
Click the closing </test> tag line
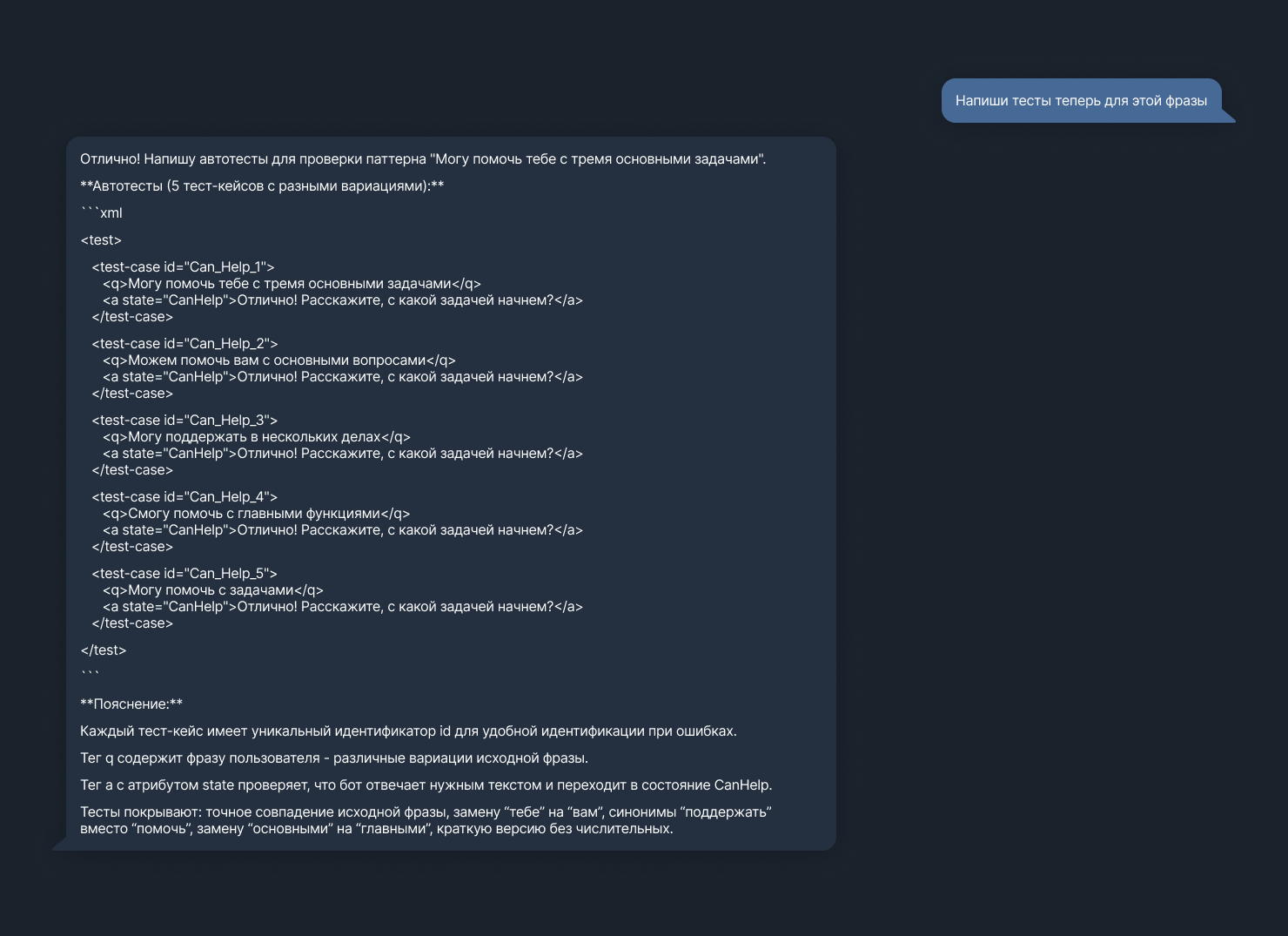pos(104,650)
